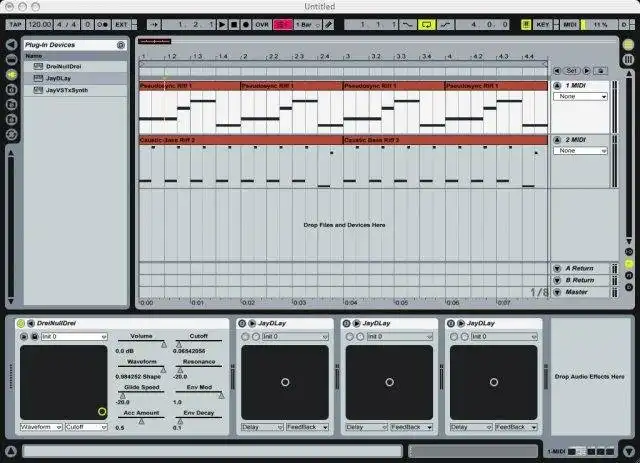The width and height of the screenshot is (640, 463).
Task: Click the Env Mod slider handle
Action: click(221, 396)
